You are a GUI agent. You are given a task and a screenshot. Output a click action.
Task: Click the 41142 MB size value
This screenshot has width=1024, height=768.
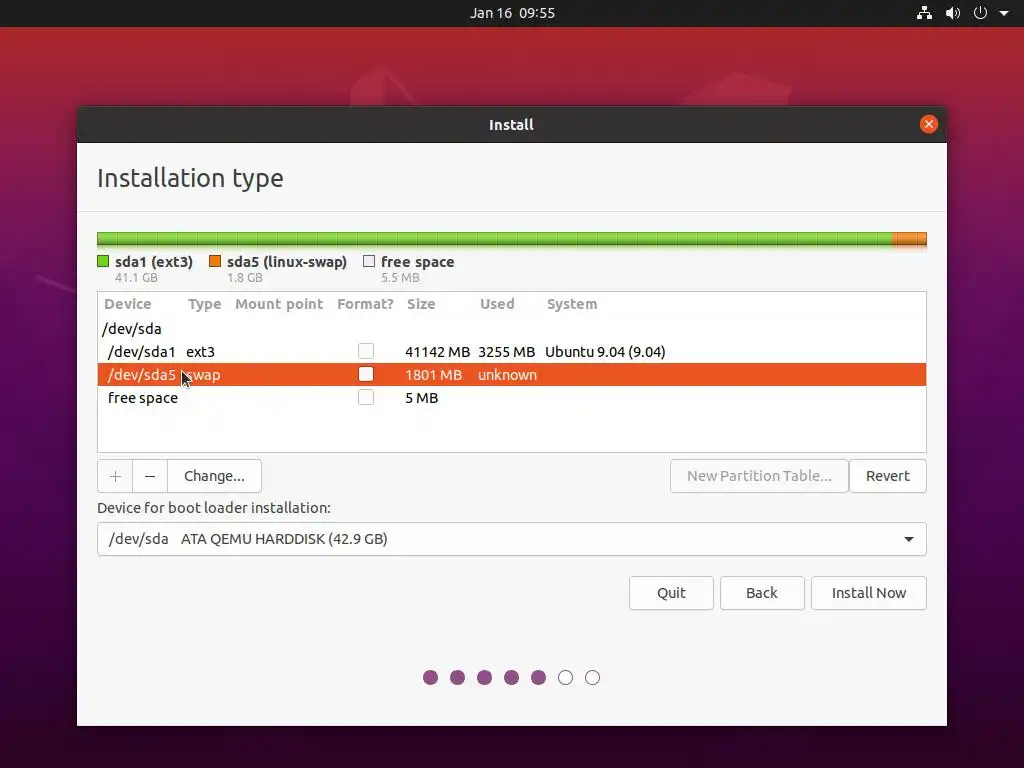[x=438, y=352]
